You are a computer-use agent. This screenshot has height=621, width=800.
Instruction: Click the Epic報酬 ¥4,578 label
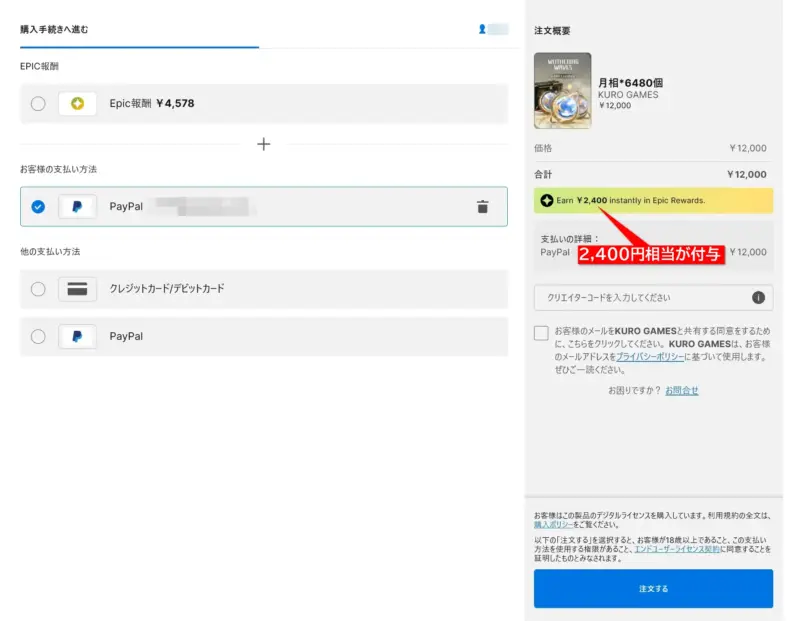(152, 104)
